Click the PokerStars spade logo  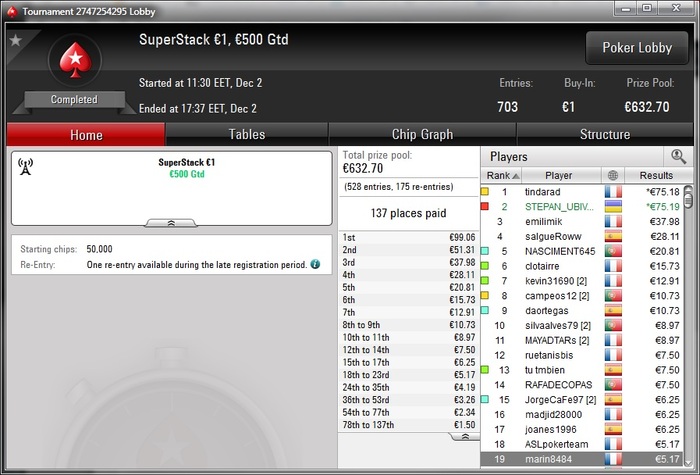click(x=75, y=60)
